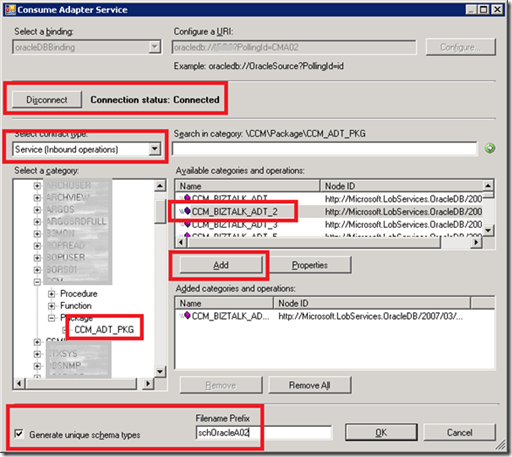Click the Remove All button
Viewport: 512px width, 457px height.
310,385
